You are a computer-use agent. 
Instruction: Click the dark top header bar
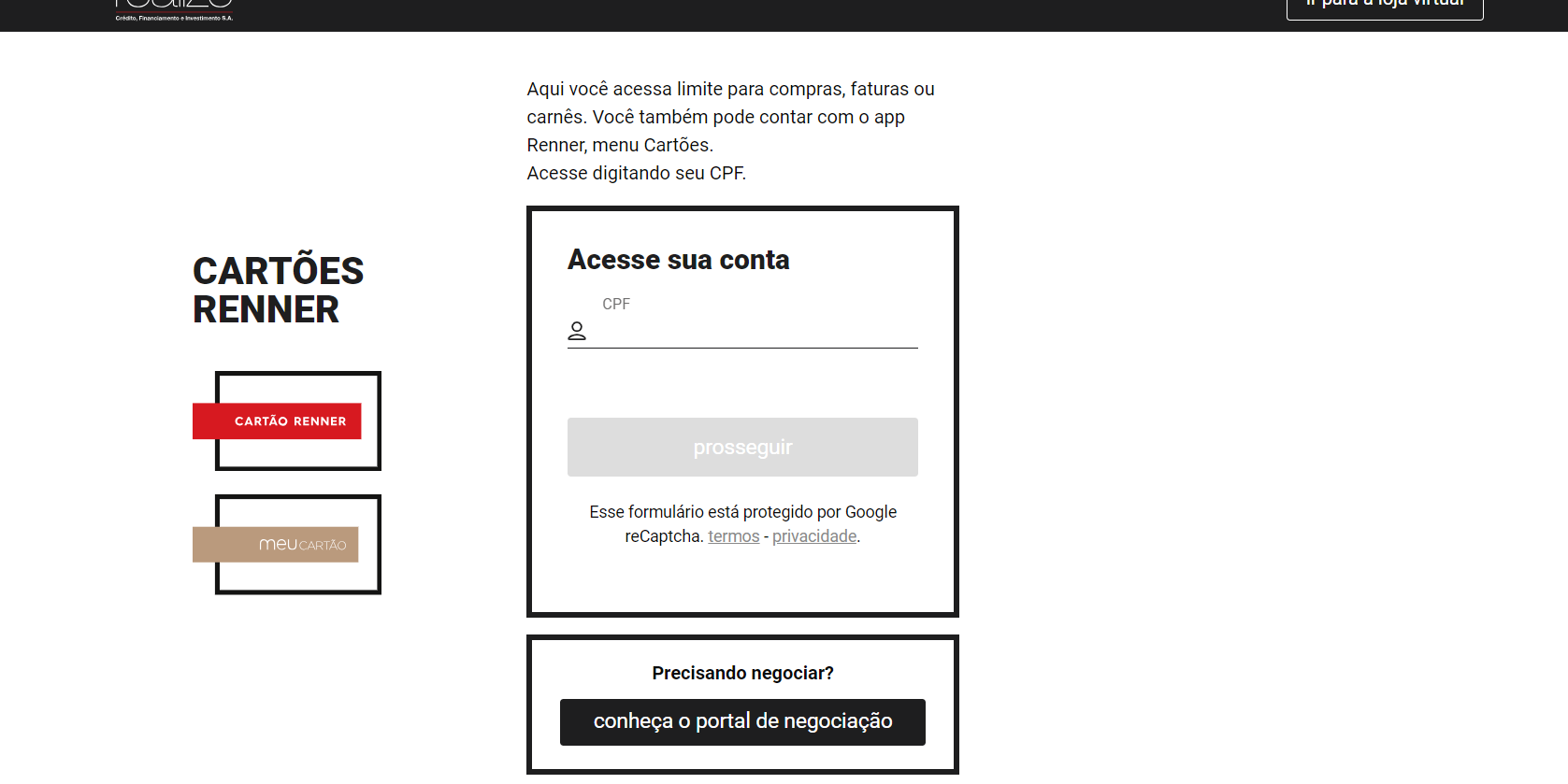(x=784, y=15)
